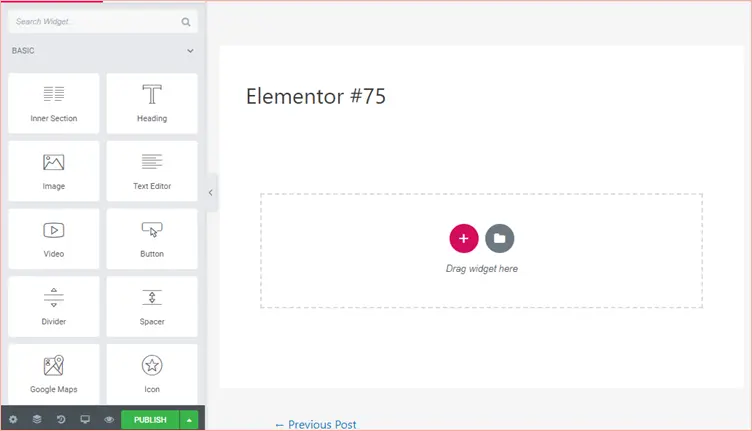Open page settings gear icon
752x431 pixels.
pos(13,420)
